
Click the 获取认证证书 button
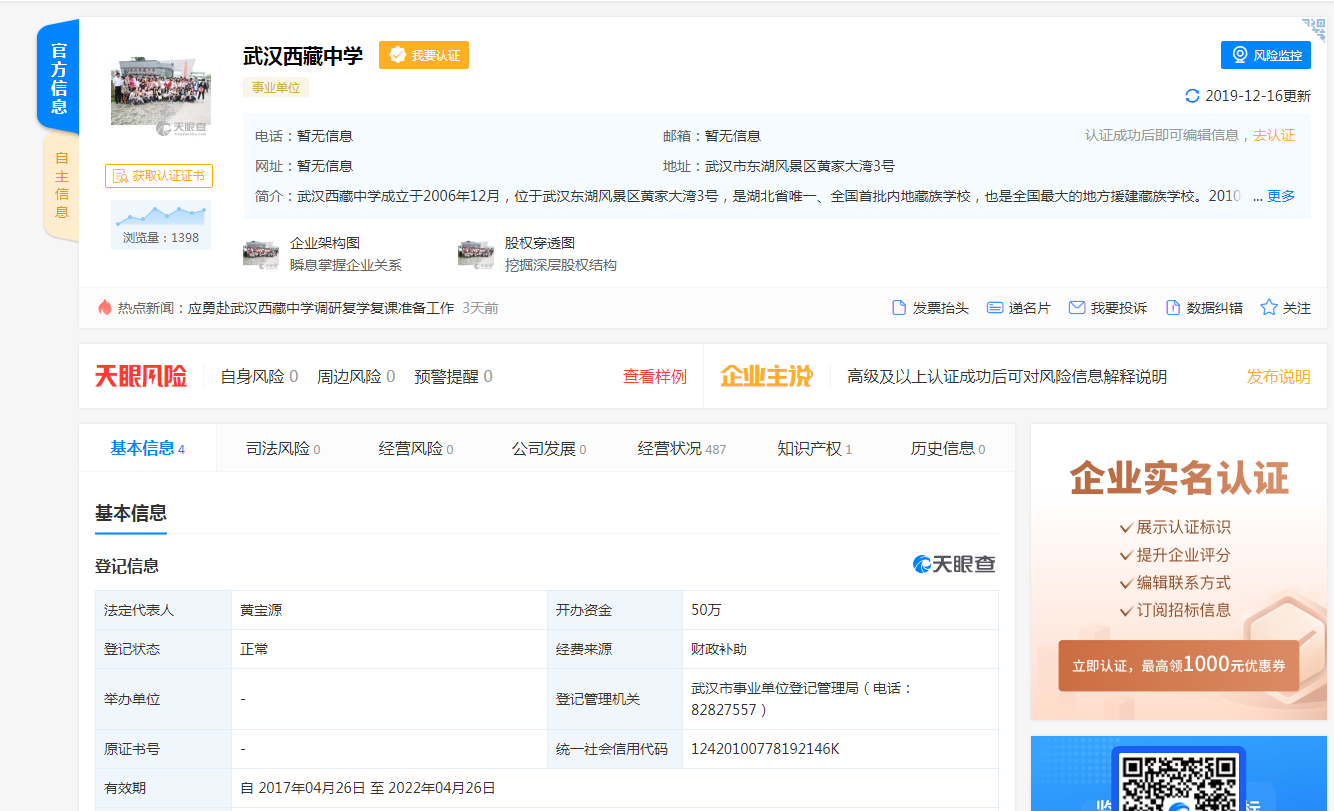click(159, 176)
